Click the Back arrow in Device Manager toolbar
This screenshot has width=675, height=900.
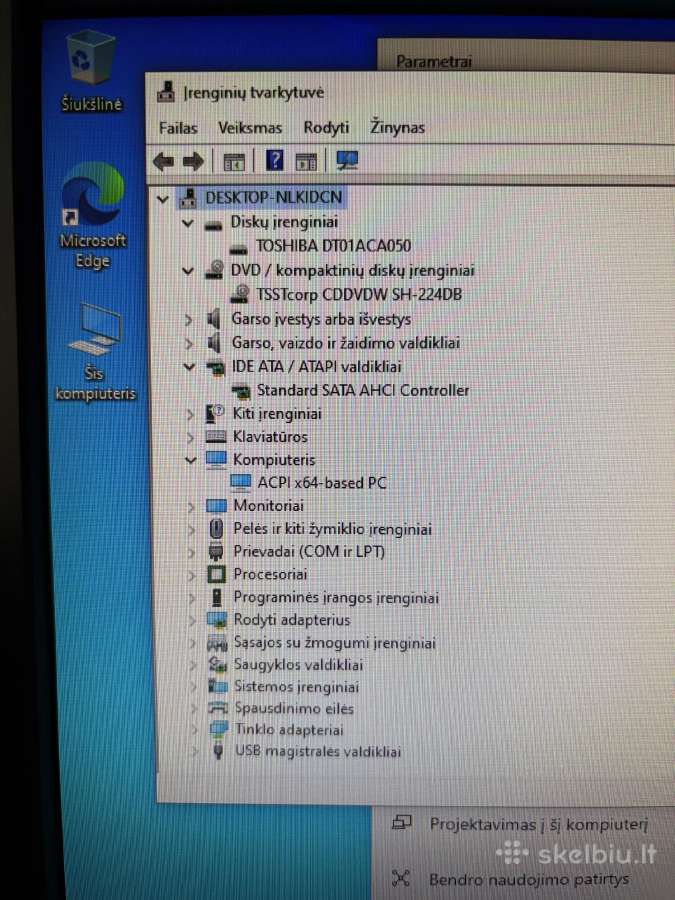pyautogui.click(x=164, y=162)
